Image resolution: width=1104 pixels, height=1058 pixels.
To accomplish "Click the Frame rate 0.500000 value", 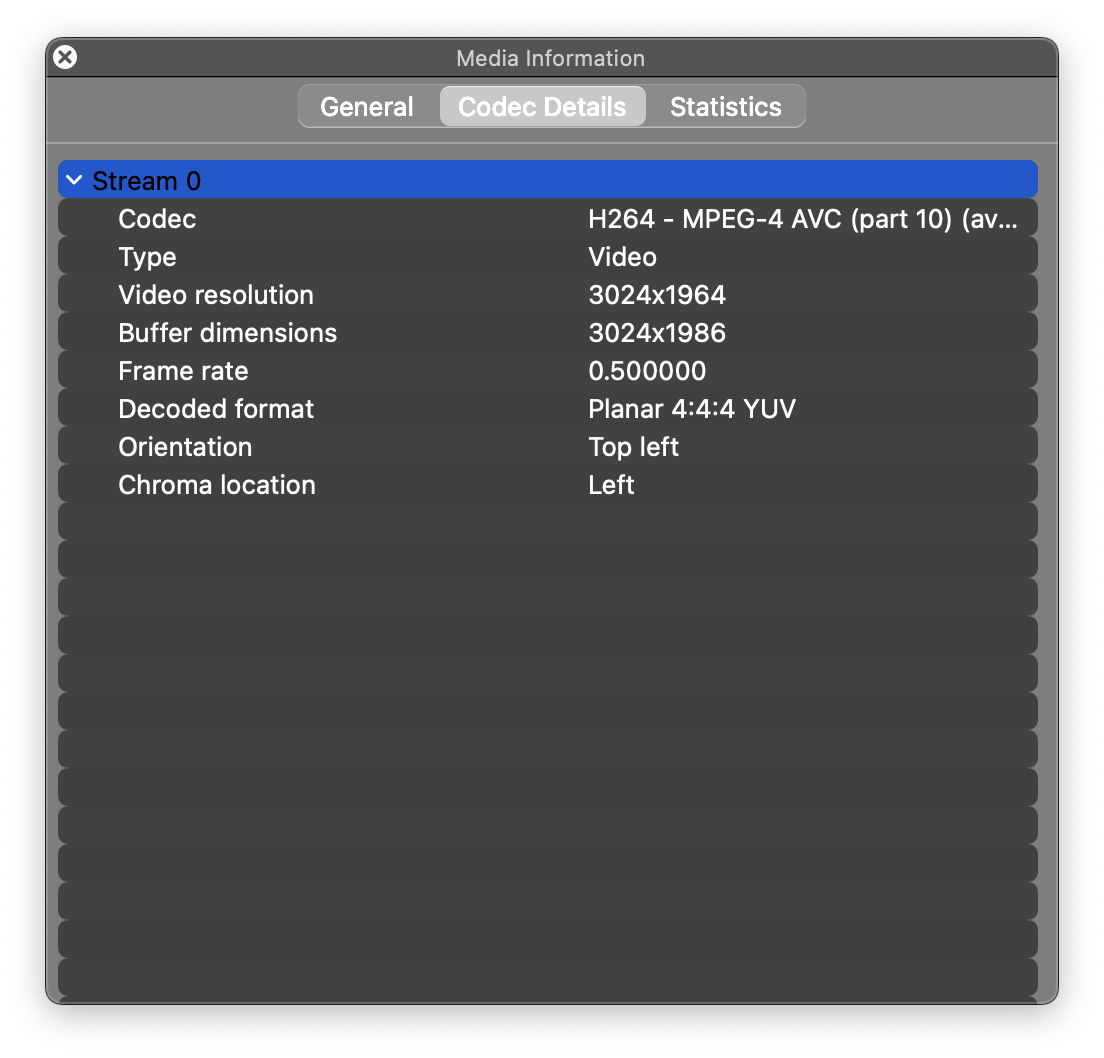I will [x=648, y=370].
